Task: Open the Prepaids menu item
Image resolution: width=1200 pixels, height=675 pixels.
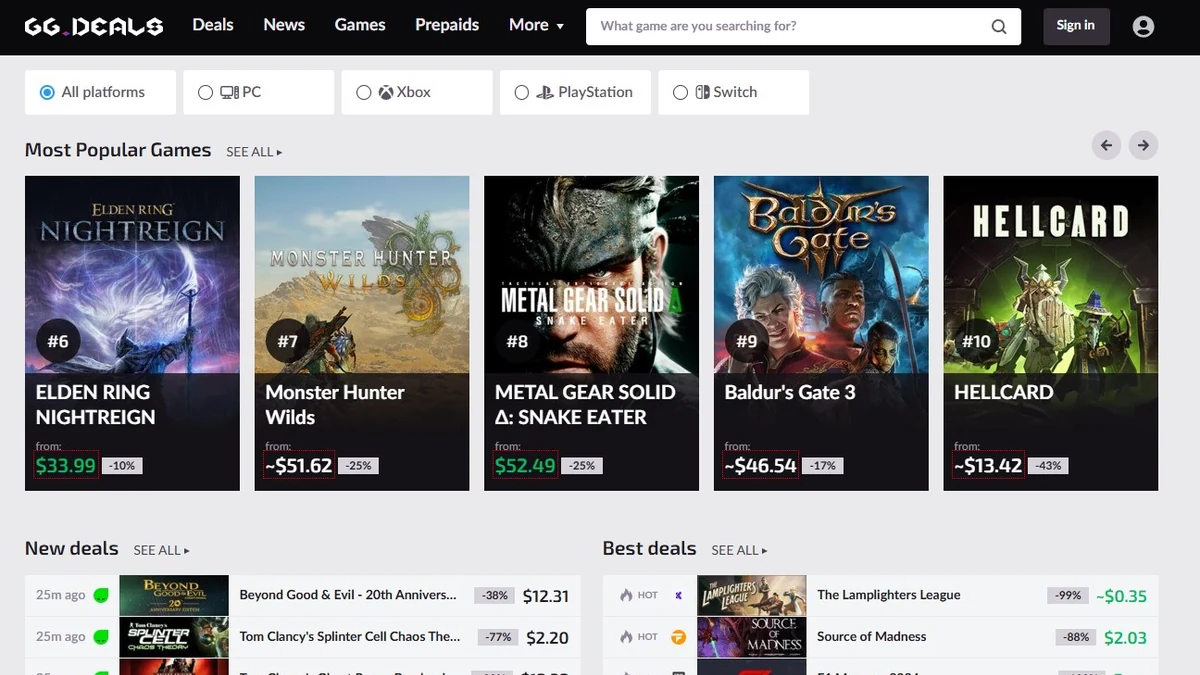Action: click(447, 25)
